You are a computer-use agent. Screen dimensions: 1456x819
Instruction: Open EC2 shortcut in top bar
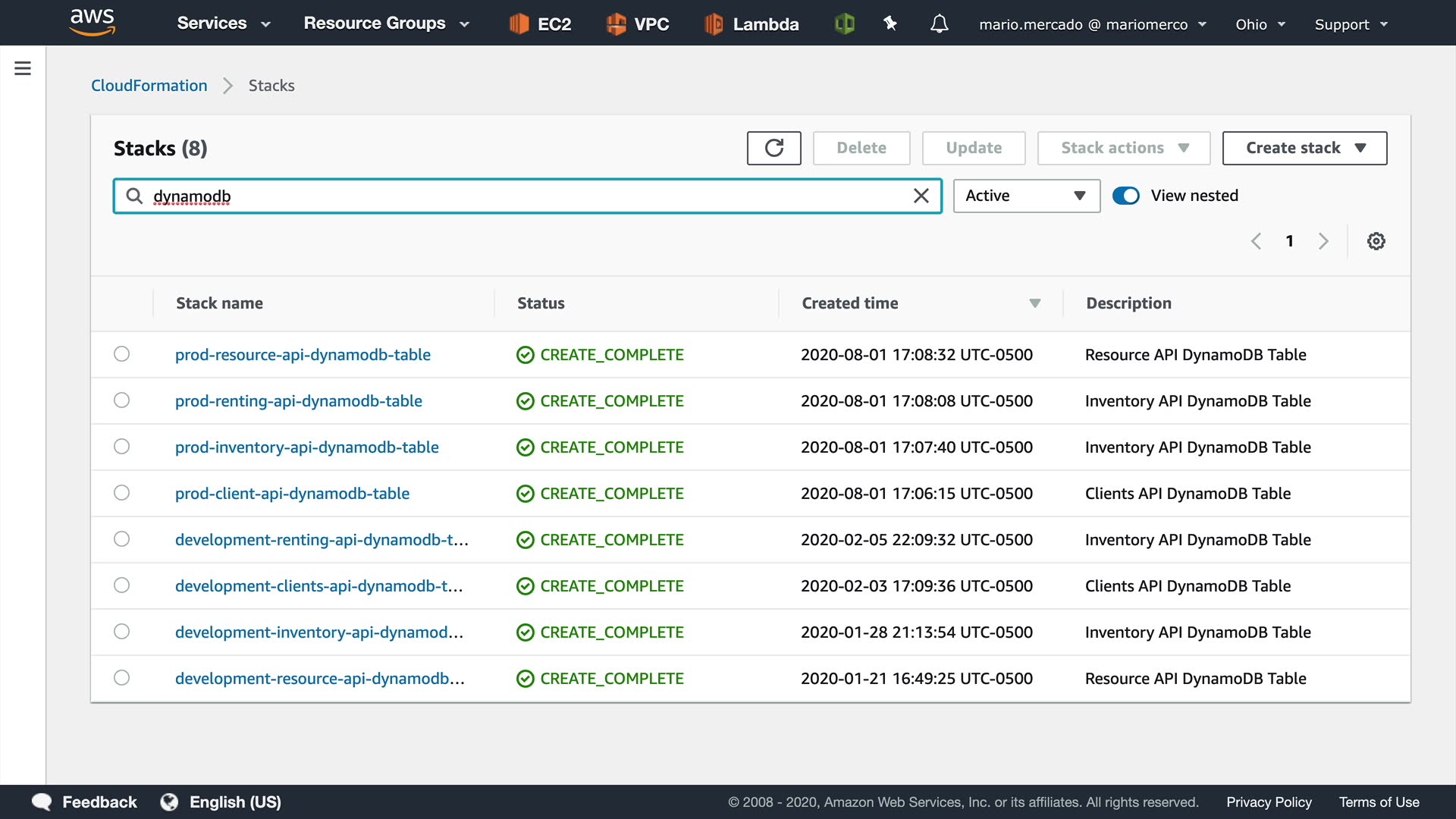click(x=540, y=24)
